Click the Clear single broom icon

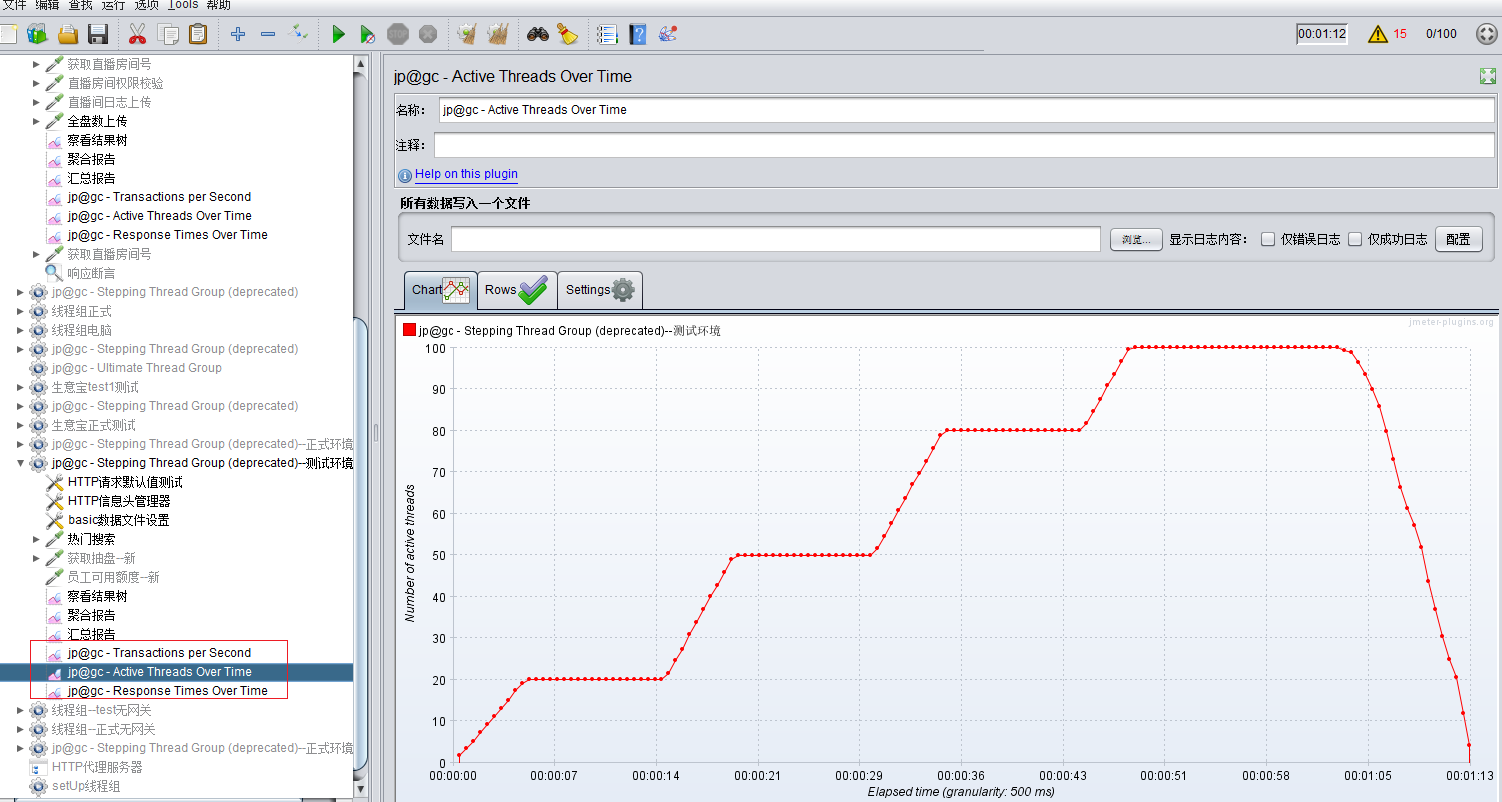tap(466, 34)
